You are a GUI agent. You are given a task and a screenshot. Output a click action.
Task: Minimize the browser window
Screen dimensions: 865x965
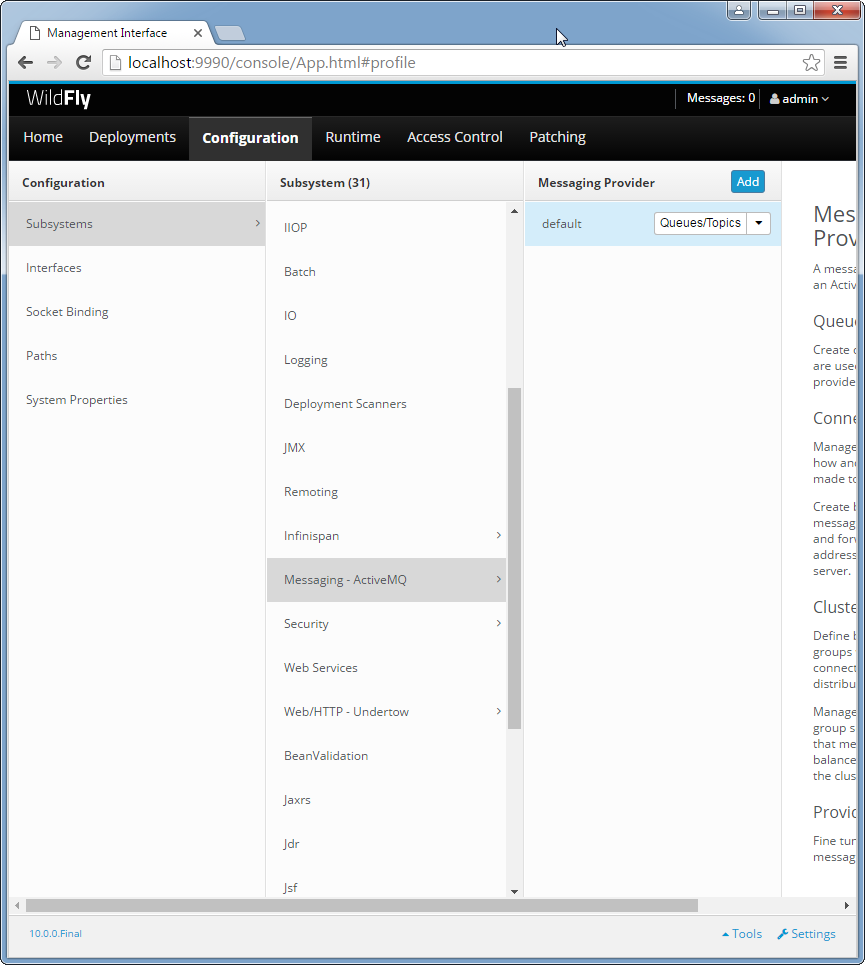point(772,10)
